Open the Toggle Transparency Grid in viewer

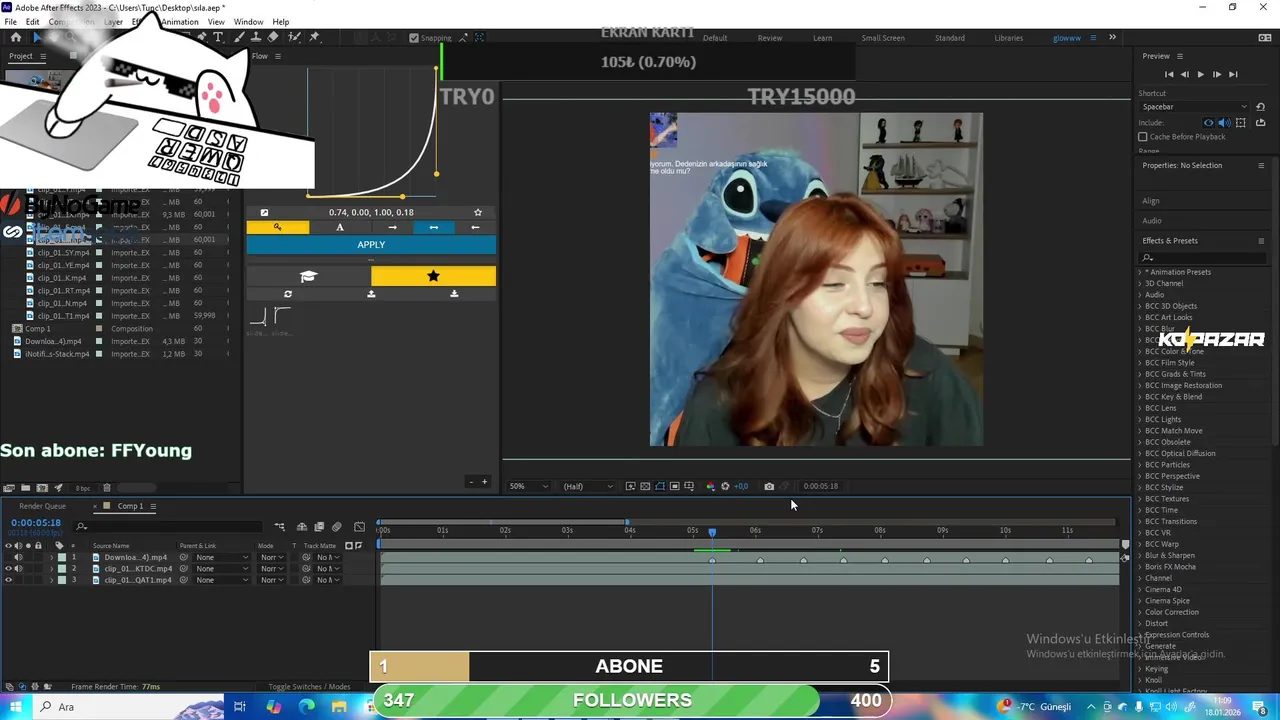[645, 486]
